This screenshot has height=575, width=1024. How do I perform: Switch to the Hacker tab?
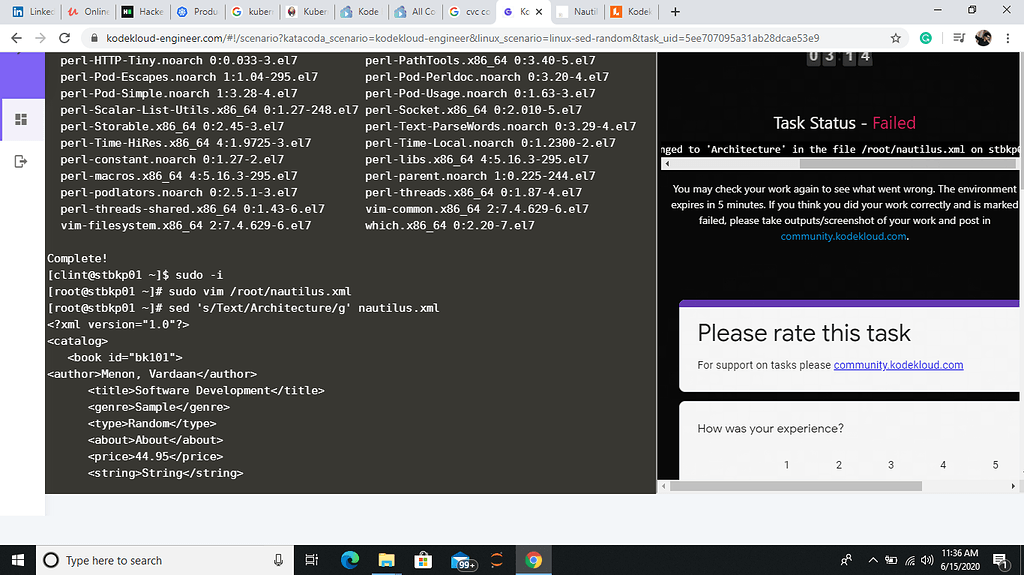pyautogui.click(x=142, y=12)
